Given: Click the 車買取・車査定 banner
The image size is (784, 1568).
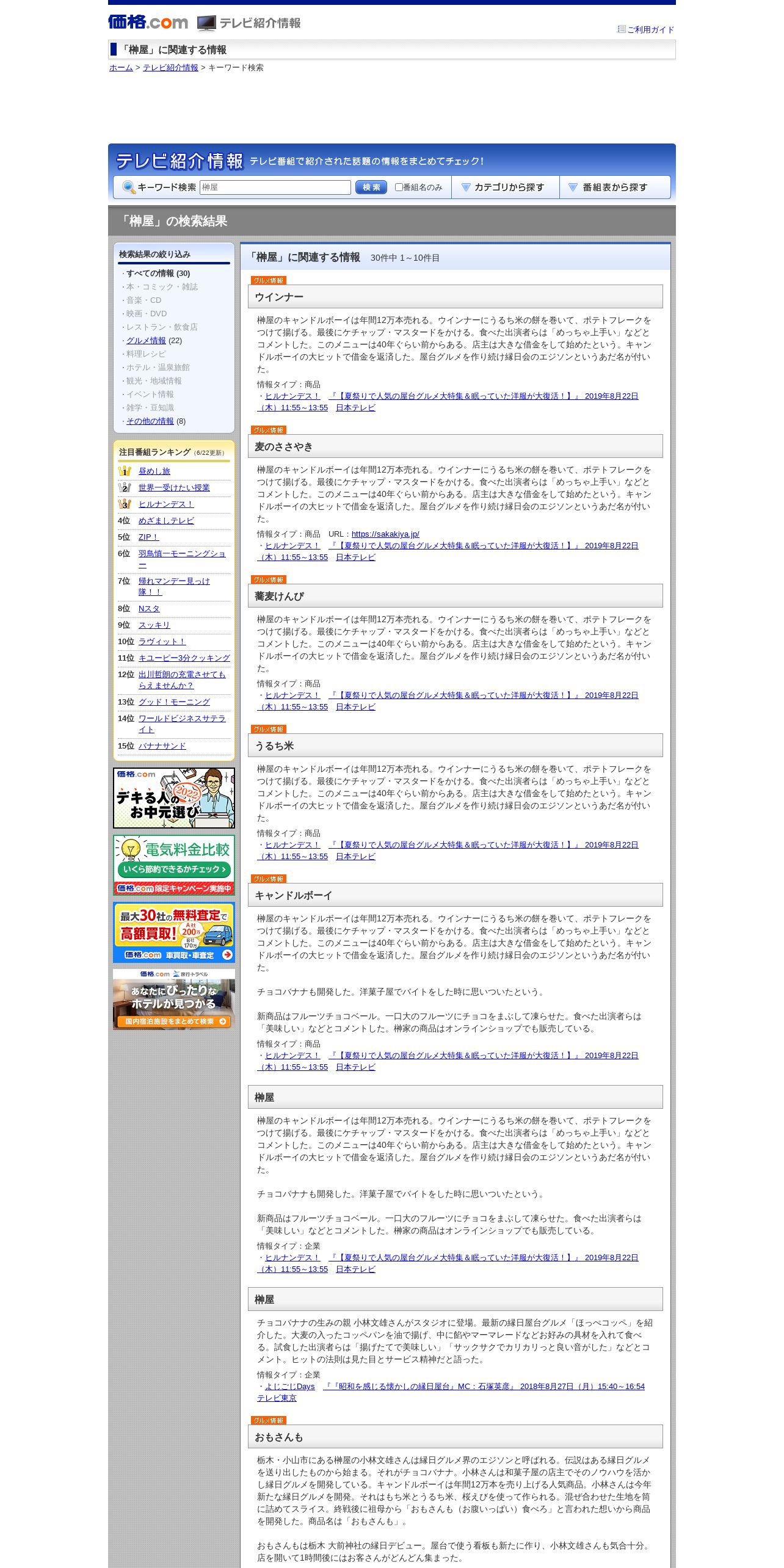Looking at the screenshot, I should pos(174,932).
